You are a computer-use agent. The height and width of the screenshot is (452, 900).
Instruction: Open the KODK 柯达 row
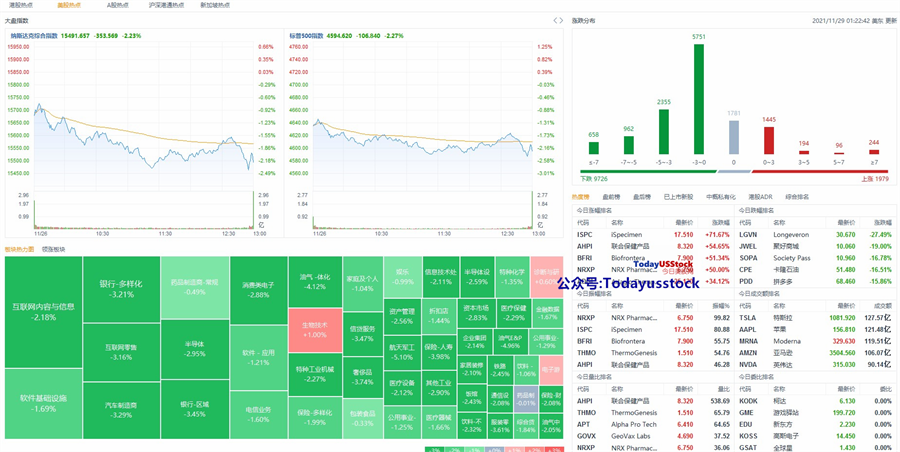(x=816, y=400)
